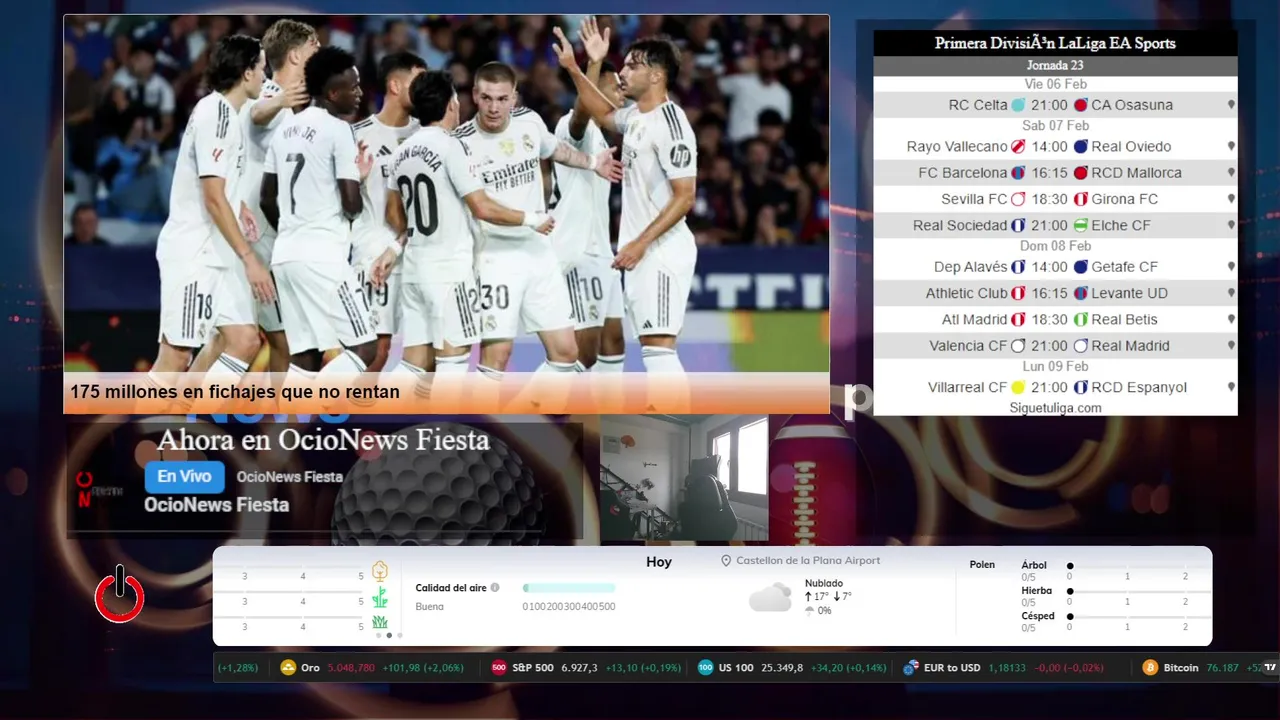Select the Real Madrid crest
Image resolution: width=1280 pixels, height=720 pixels.
click(x=1081, y=346)
